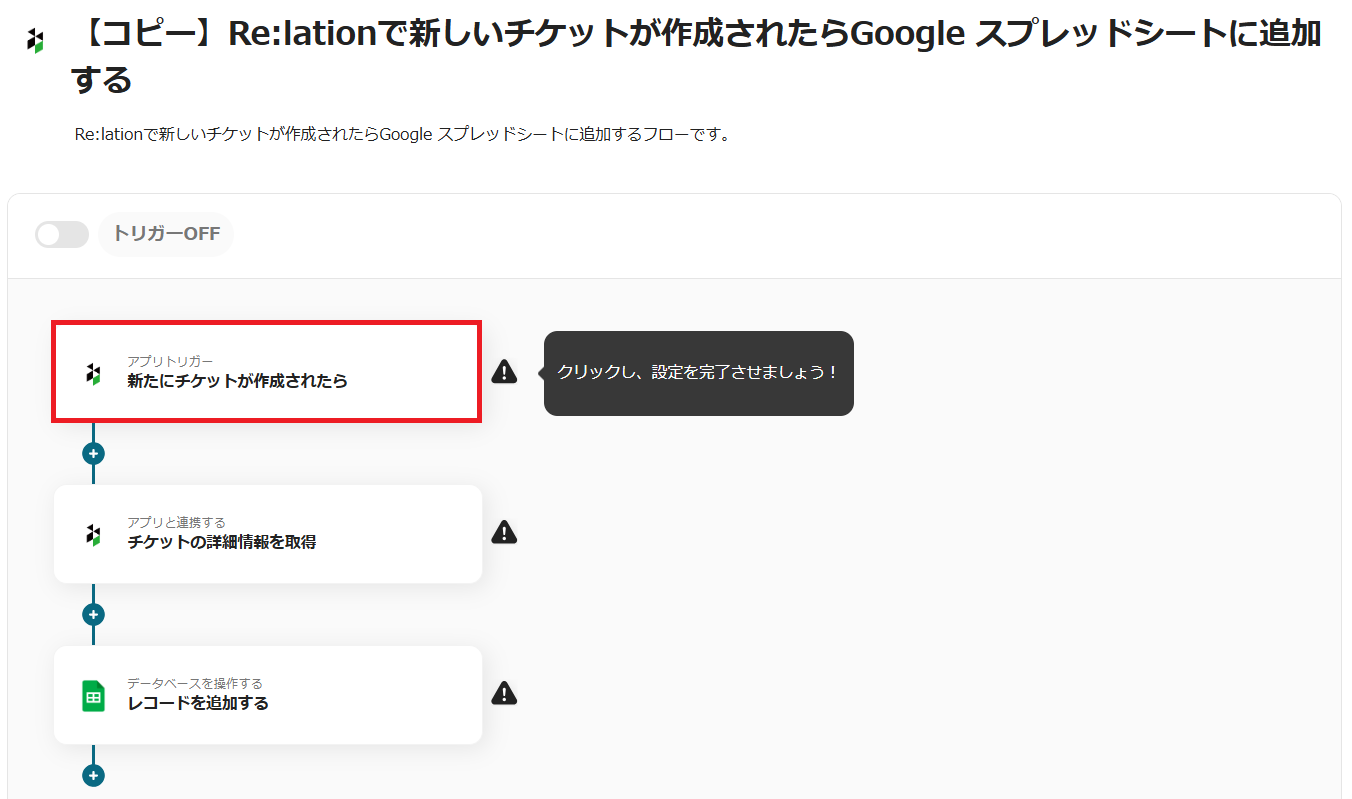This screenshot has width=1352, height=799.
Task: Click the Re:lation logo beside the flow title
Action: coord(36,41)
